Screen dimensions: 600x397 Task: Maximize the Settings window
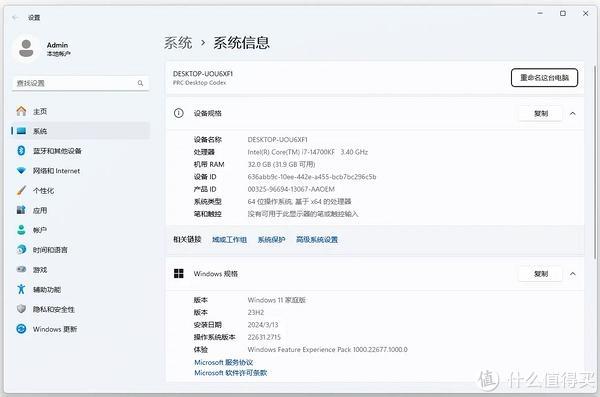[x=562, y=13]
